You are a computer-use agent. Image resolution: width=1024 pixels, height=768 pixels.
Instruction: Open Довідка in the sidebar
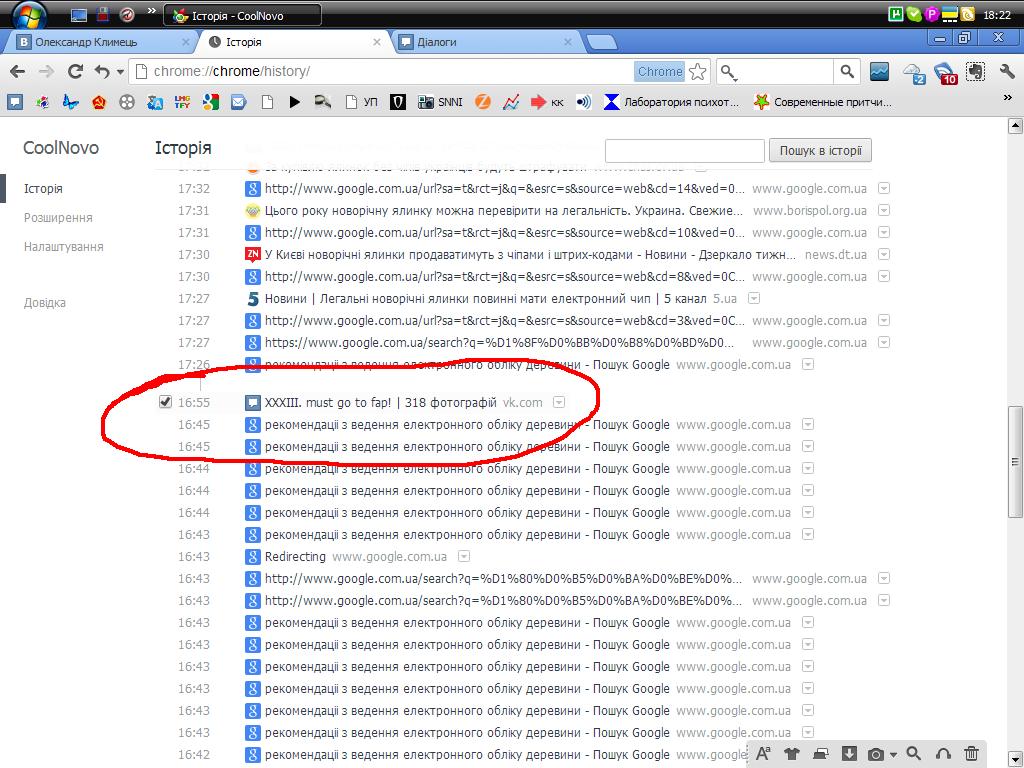click(x=44, y=303)
